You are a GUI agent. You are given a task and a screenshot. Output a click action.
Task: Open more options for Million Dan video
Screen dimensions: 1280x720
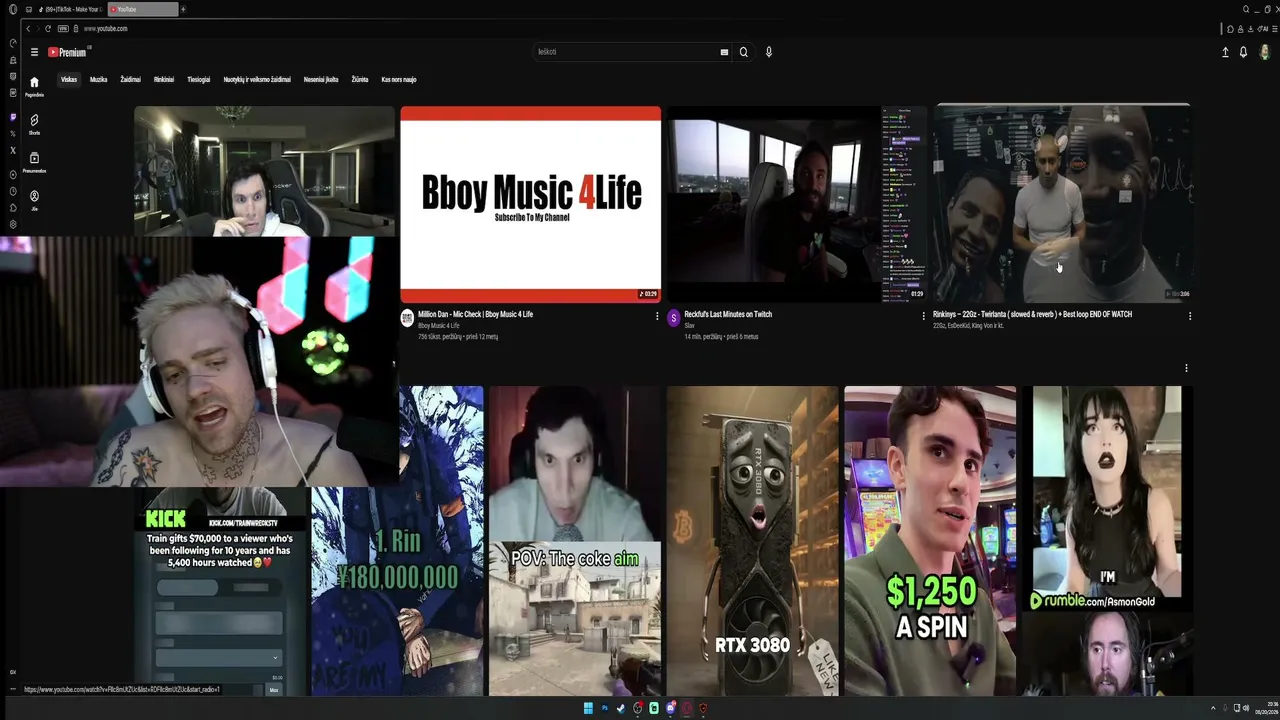tap(657, 316)
